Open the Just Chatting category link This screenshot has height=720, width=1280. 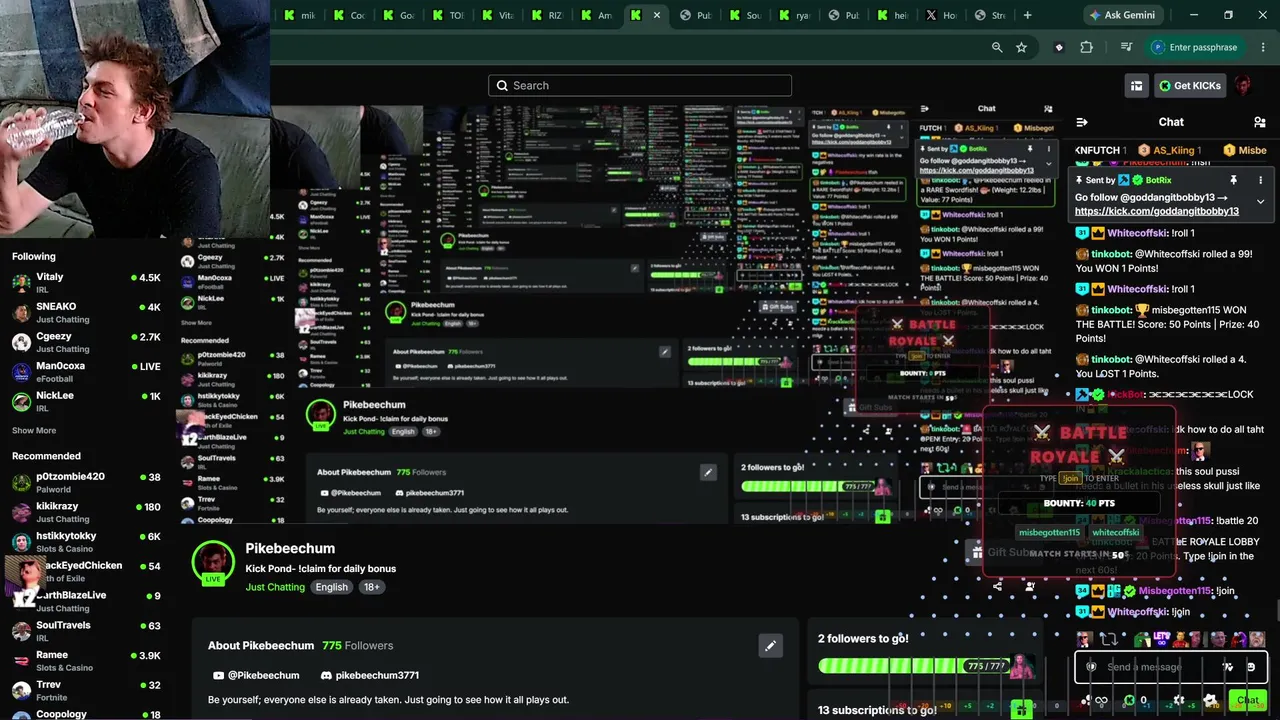coord(275,587)
